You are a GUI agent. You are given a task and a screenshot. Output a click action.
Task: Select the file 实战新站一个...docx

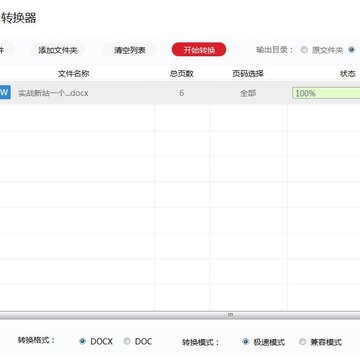(53, 93)
